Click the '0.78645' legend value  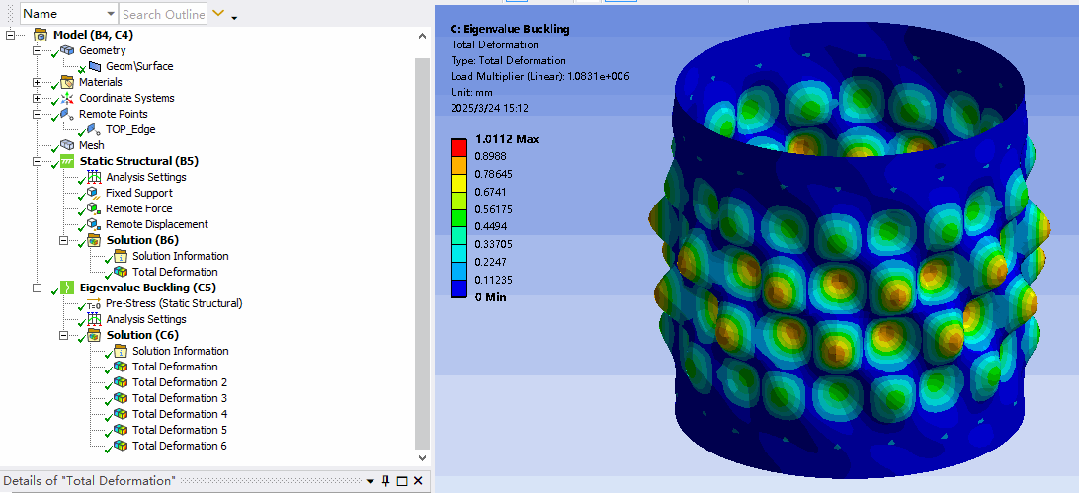(493, 174)
